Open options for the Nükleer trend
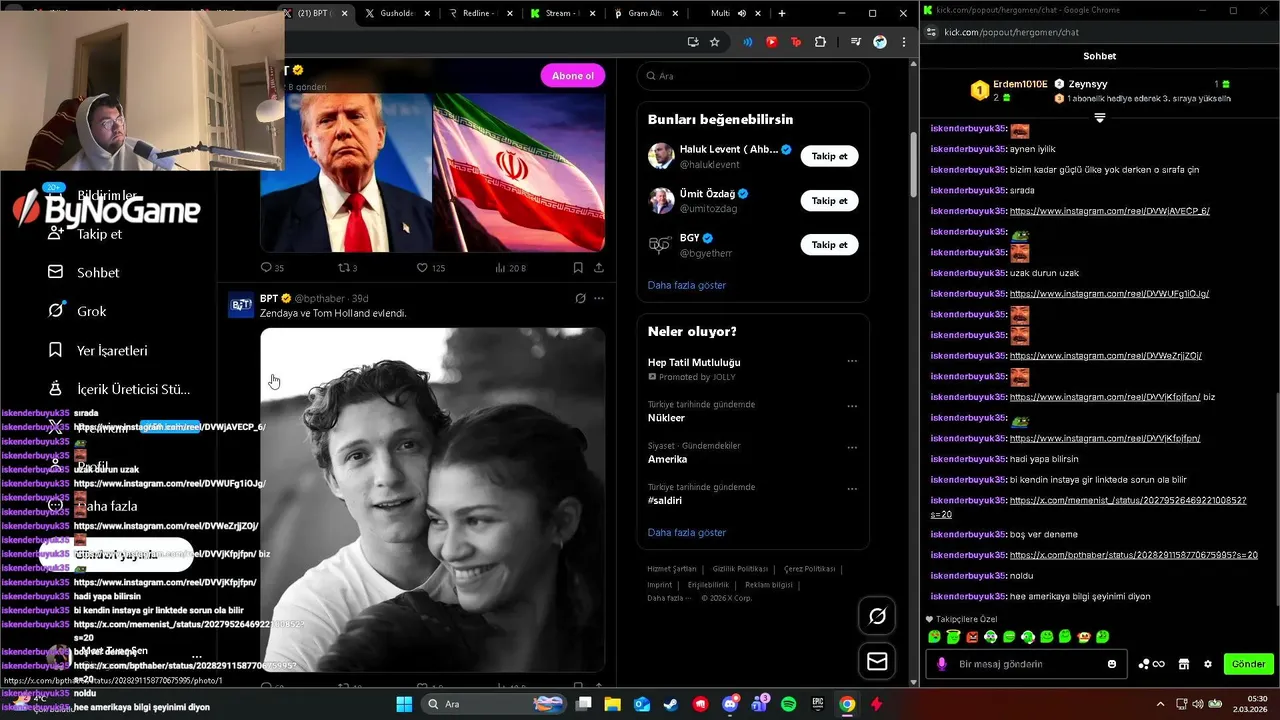This screenshot has width=1280, height=720. (x=852, y=406)
